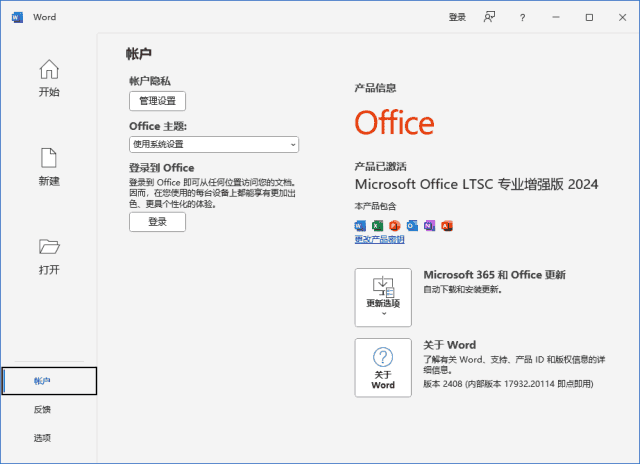Click the Access product icon
Image resolution: width=640 pixels, height=464 pixels.
click(x=447, y=226)
